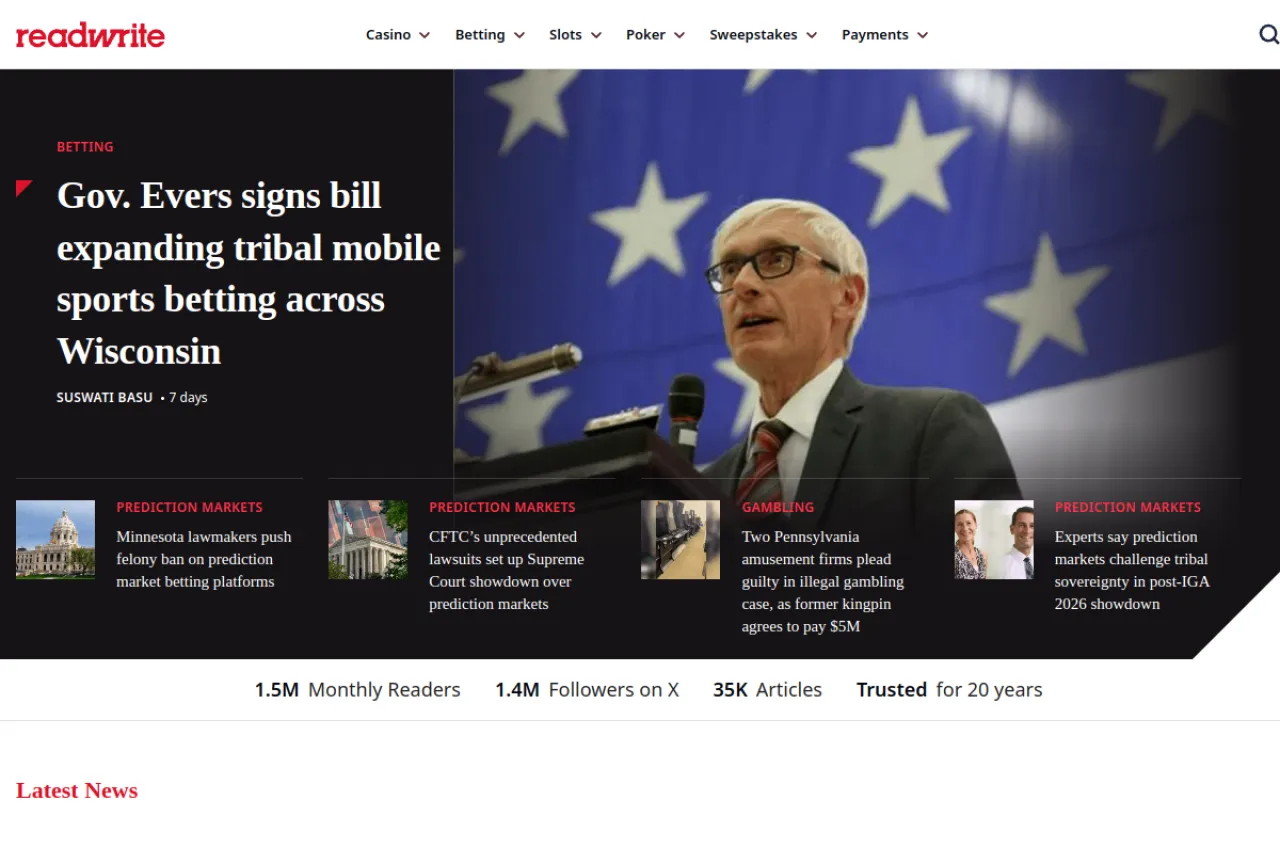
Task: Click Prediction Markets tag above CFTC article
Action: (502, 507)
